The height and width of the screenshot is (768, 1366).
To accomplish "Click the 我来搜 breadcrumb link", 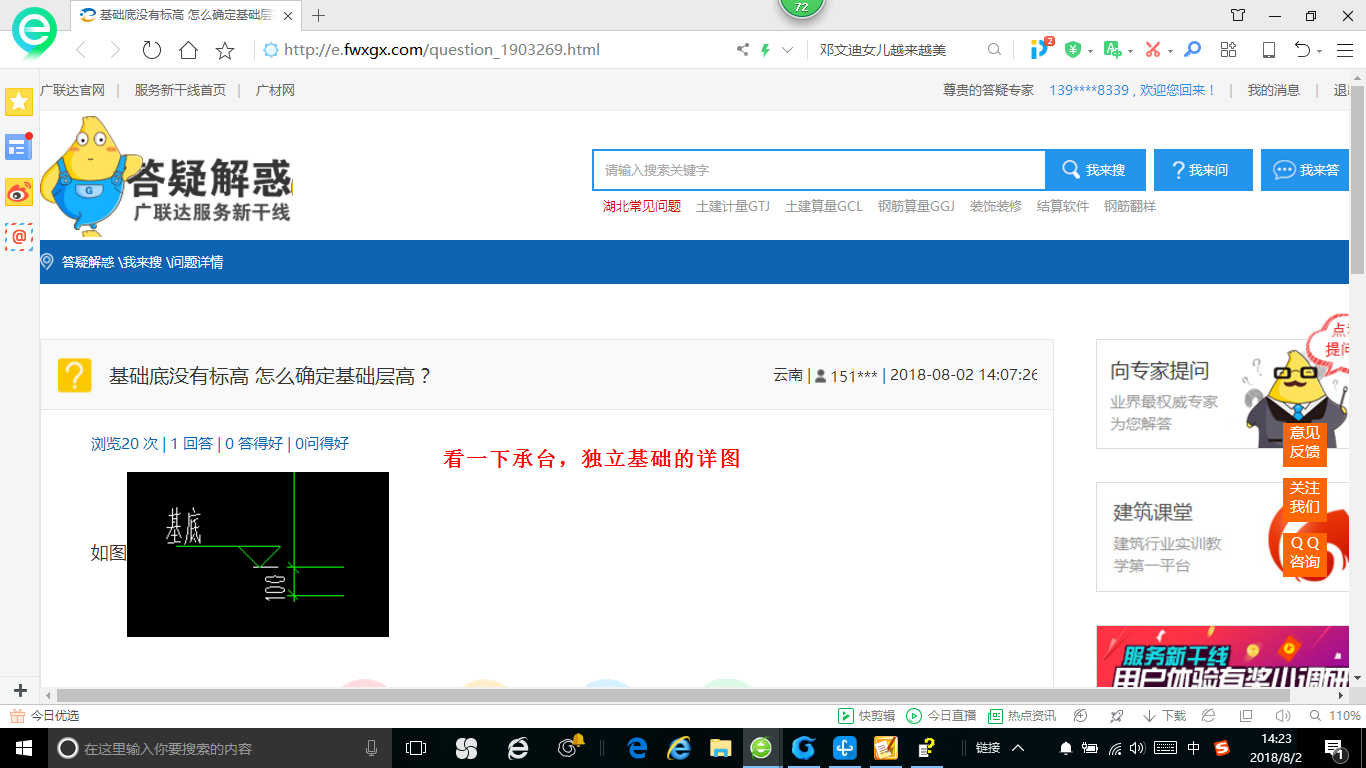I will point(142,262).
